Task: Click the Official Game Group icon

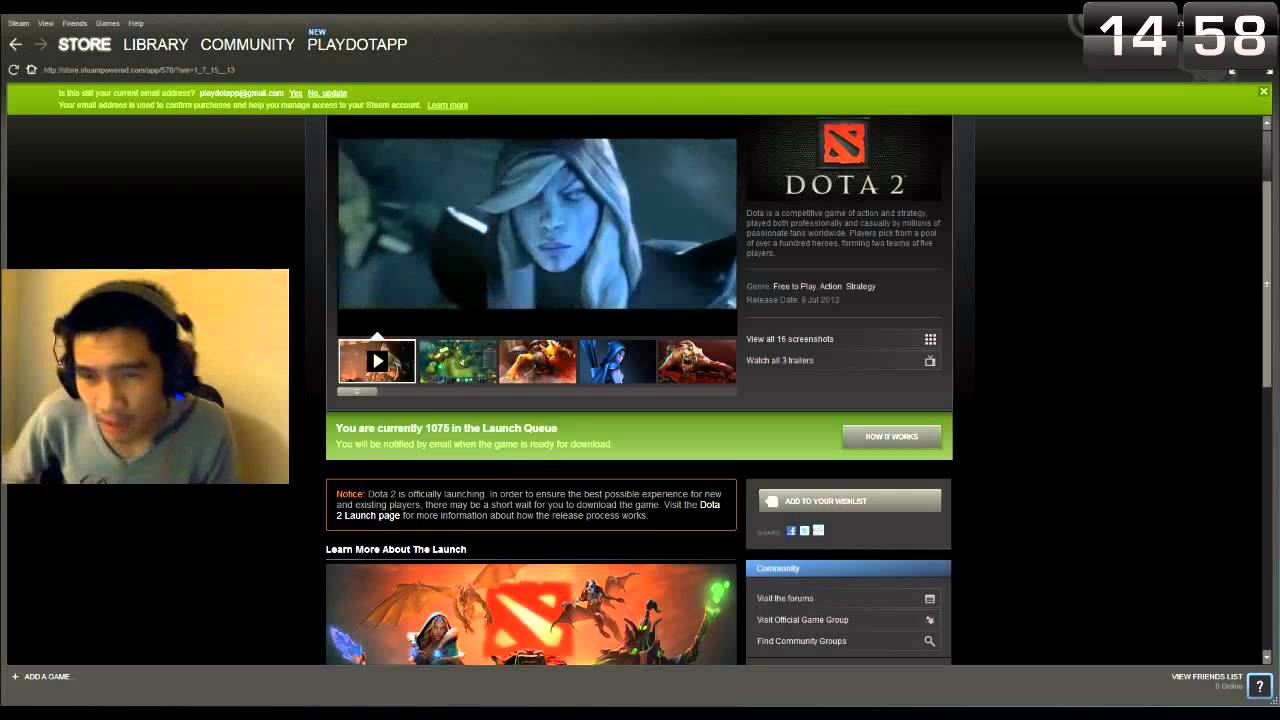Action: (930, 620)
